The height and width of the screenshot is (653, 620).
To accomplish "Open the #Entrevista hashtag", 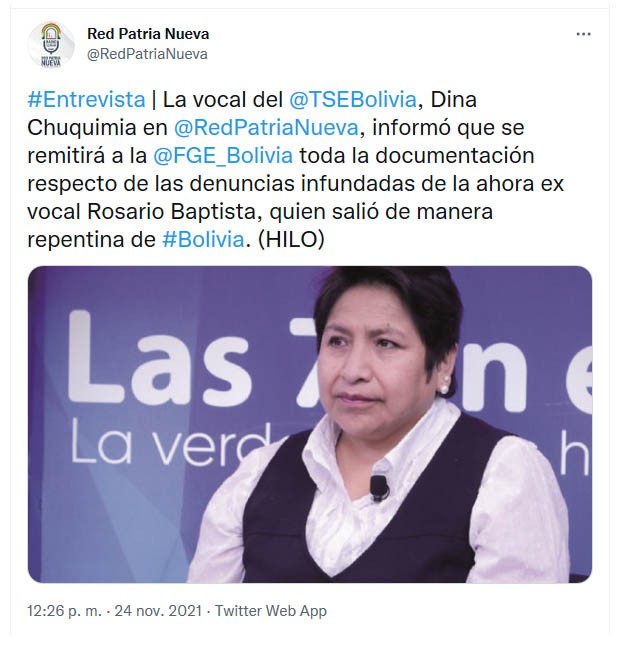I will click(x=86, y=100).
